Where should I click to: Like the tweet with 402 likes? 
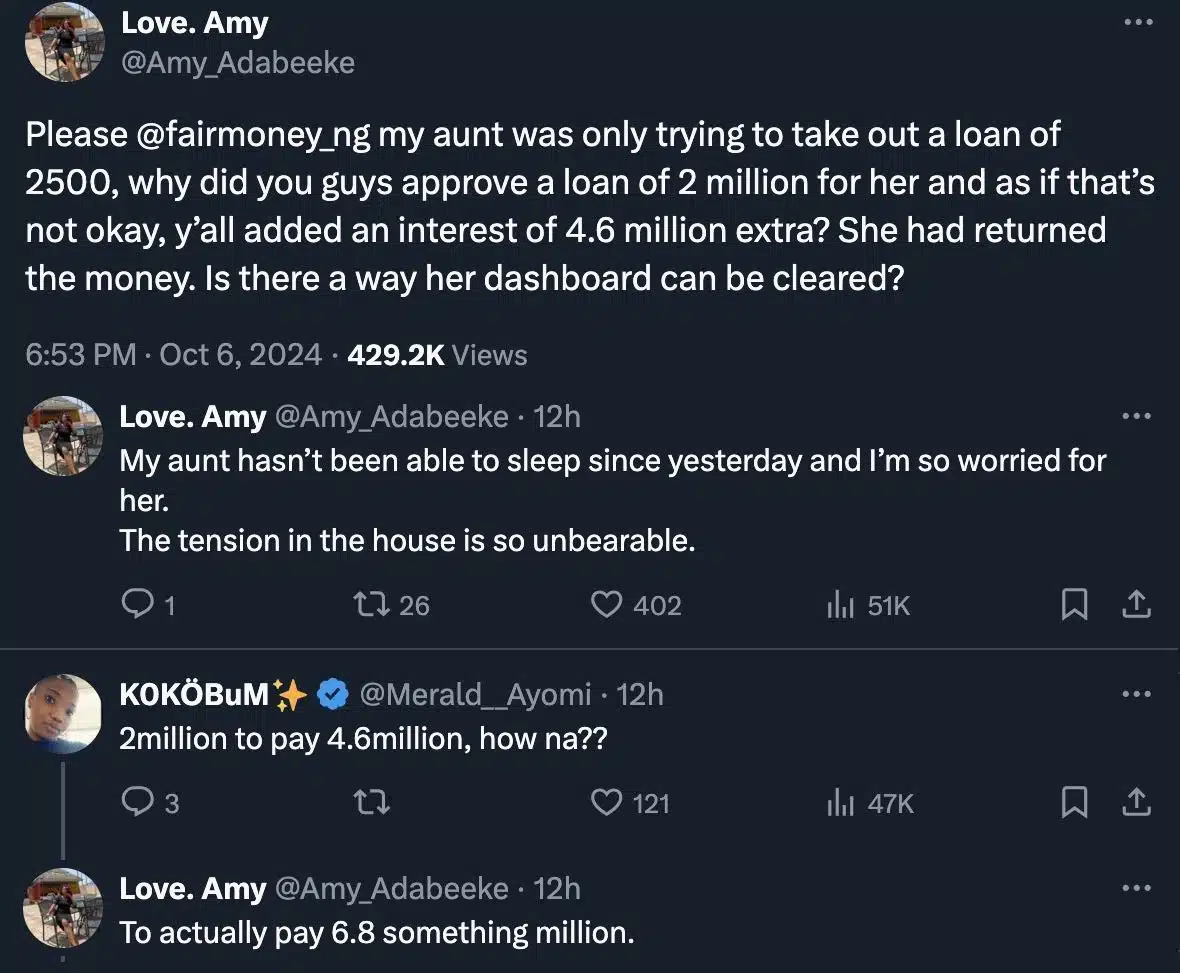click(606, 605)
